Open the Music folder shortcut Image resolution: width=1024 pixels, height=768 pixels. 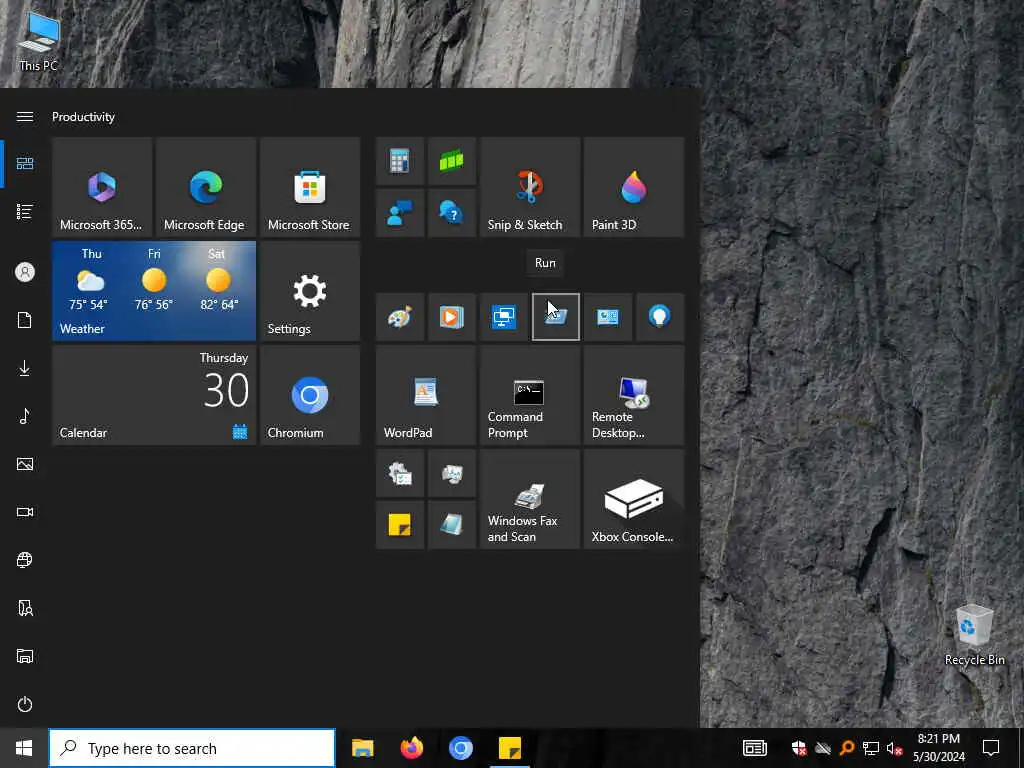pyautogui.click(x=25, y=416)
